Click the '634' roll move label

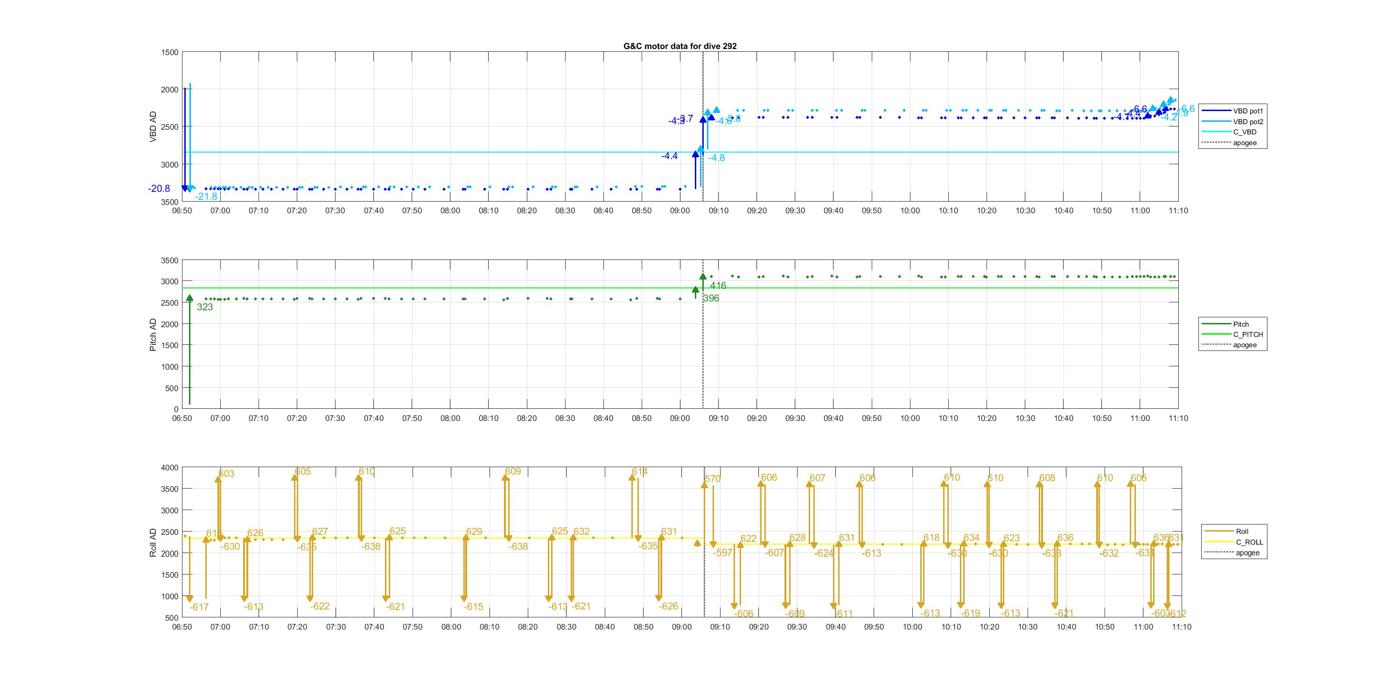[x=972, y=538]
